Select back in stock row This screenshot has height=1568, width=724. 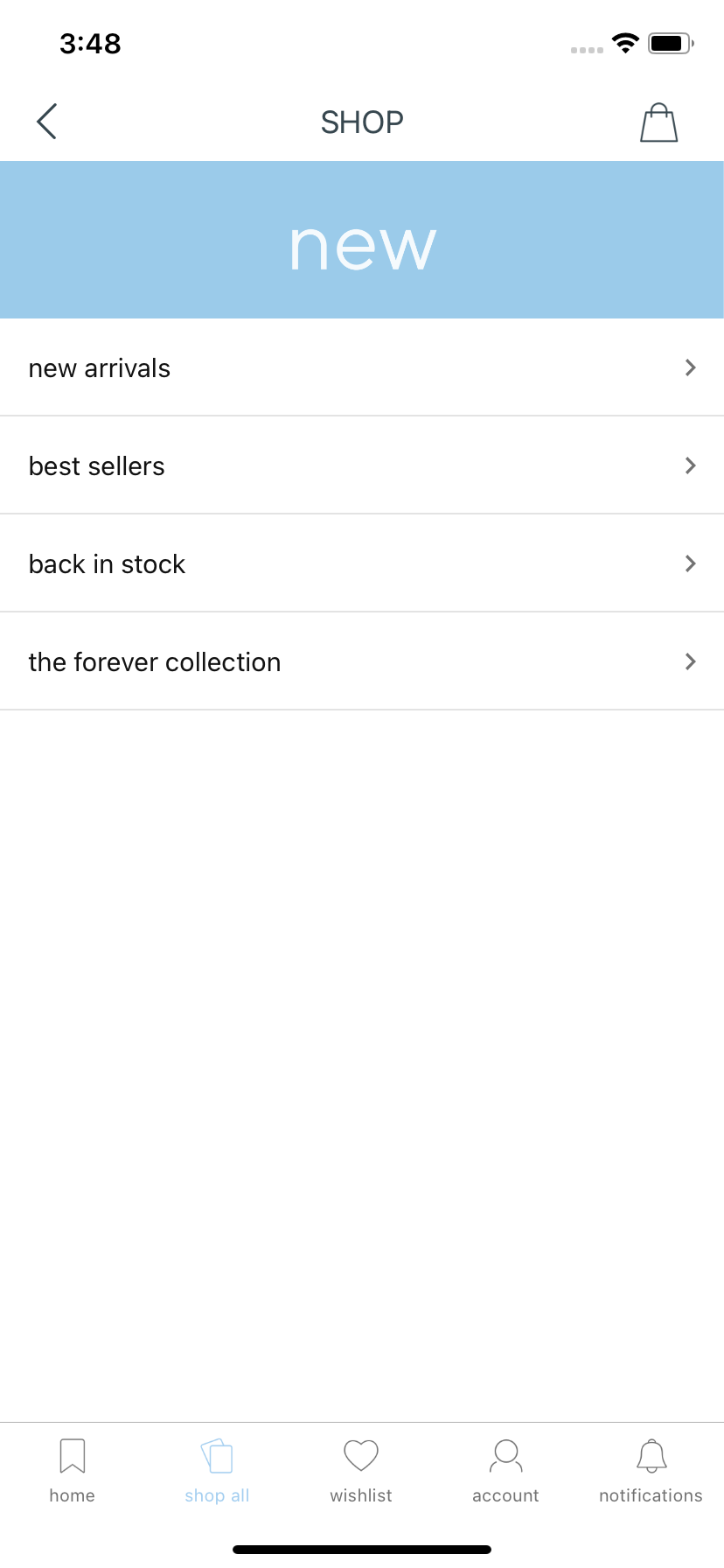click(x=362, y=563)
